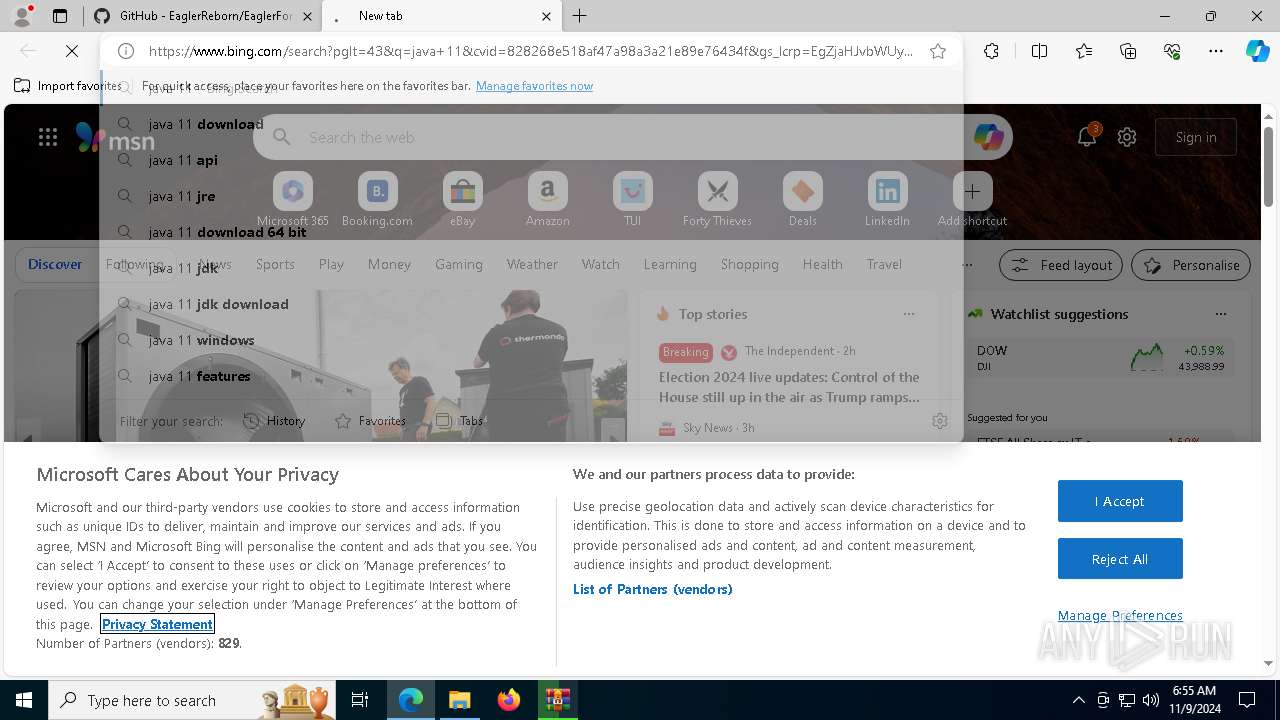Select suggestion java 11 download

point(530,124)
